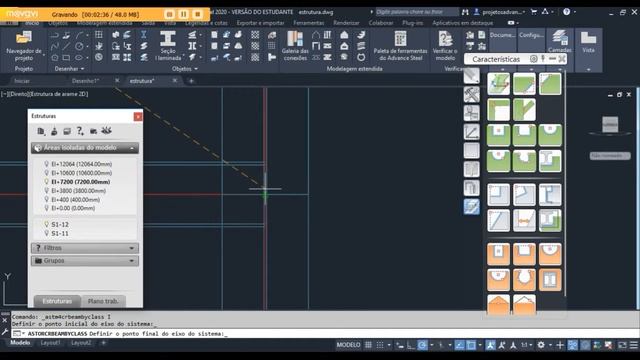Open the Objetos panel dropdown

[x=184, y=69]
